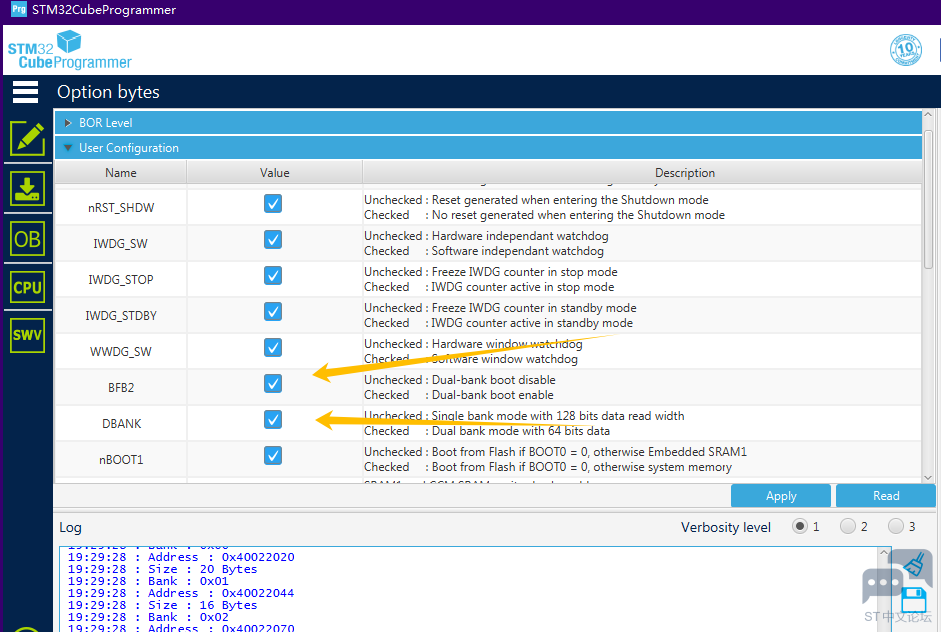Select the IWDG_SW name cell
941x632 pixels.
click(x=121, y=244)
